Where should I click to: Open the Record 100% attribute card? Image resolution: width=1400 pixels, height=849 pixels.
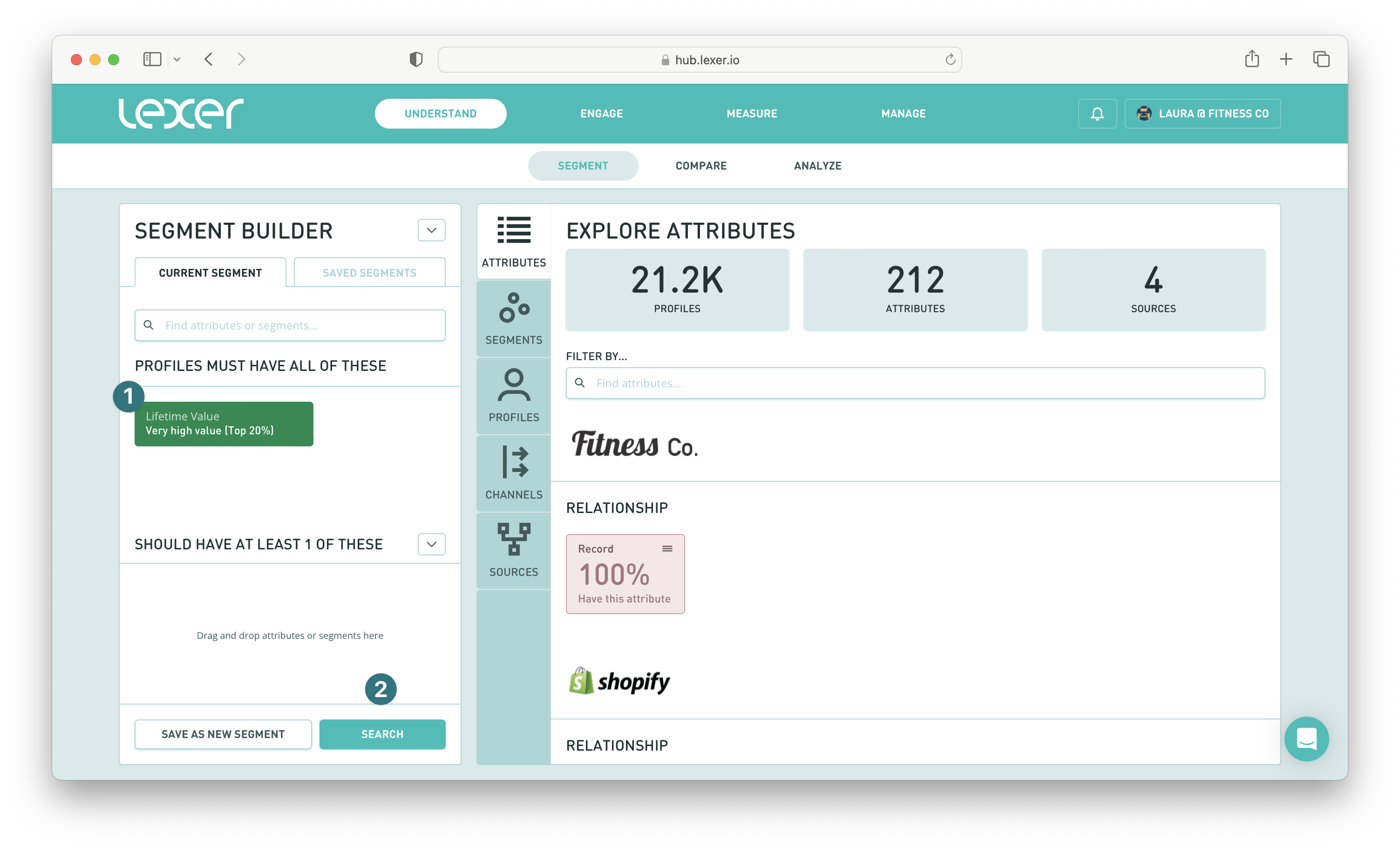[625, 574]
